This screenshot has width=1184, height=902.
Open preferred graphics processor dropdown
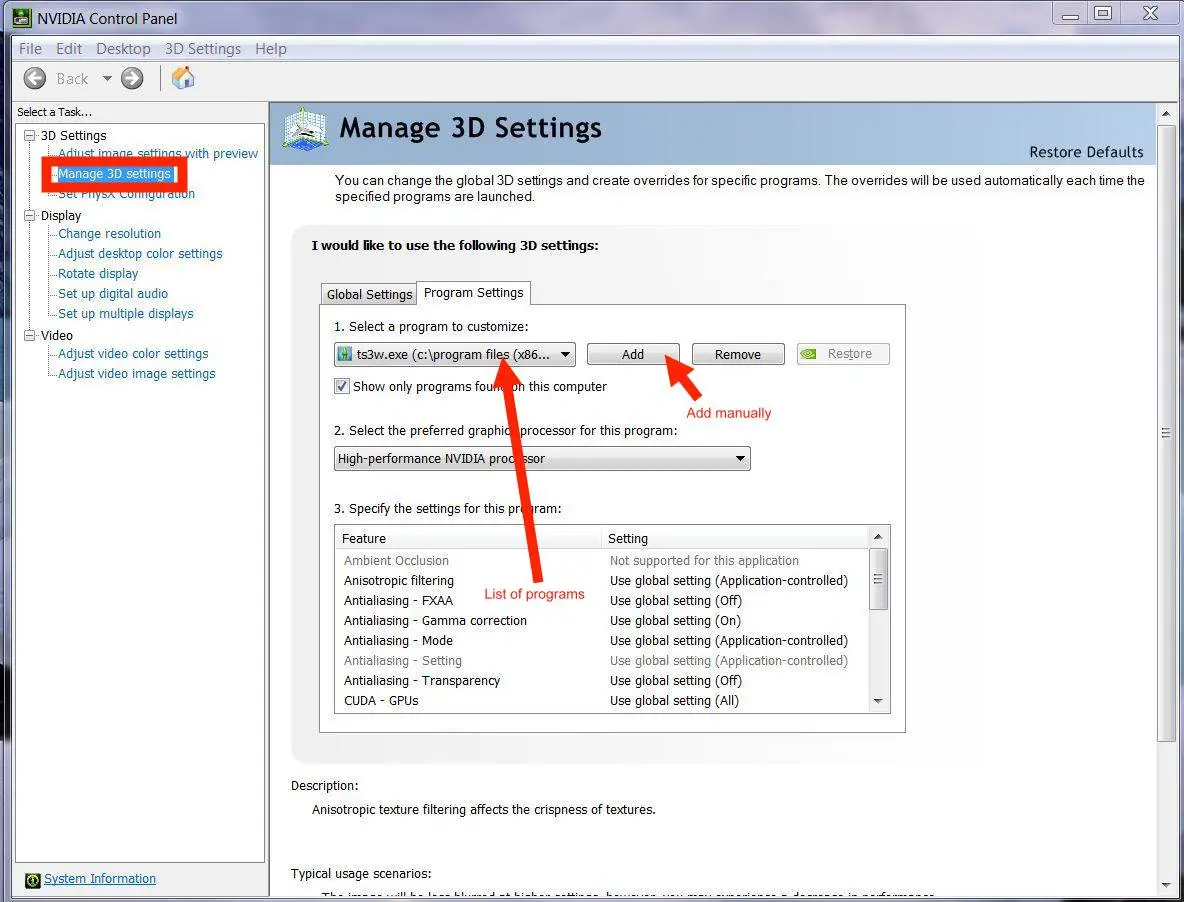pos(542,458)
